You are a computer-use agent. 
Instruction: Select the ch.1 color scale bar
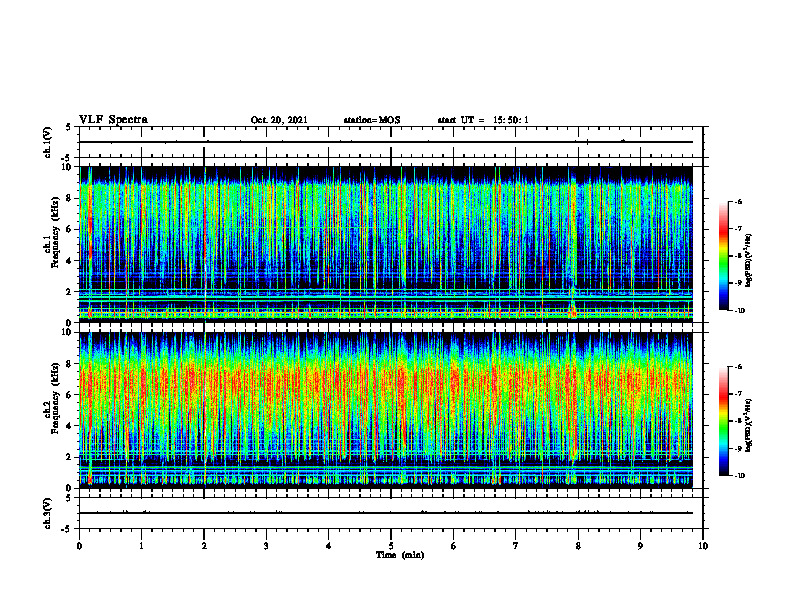tap(723, 256)
